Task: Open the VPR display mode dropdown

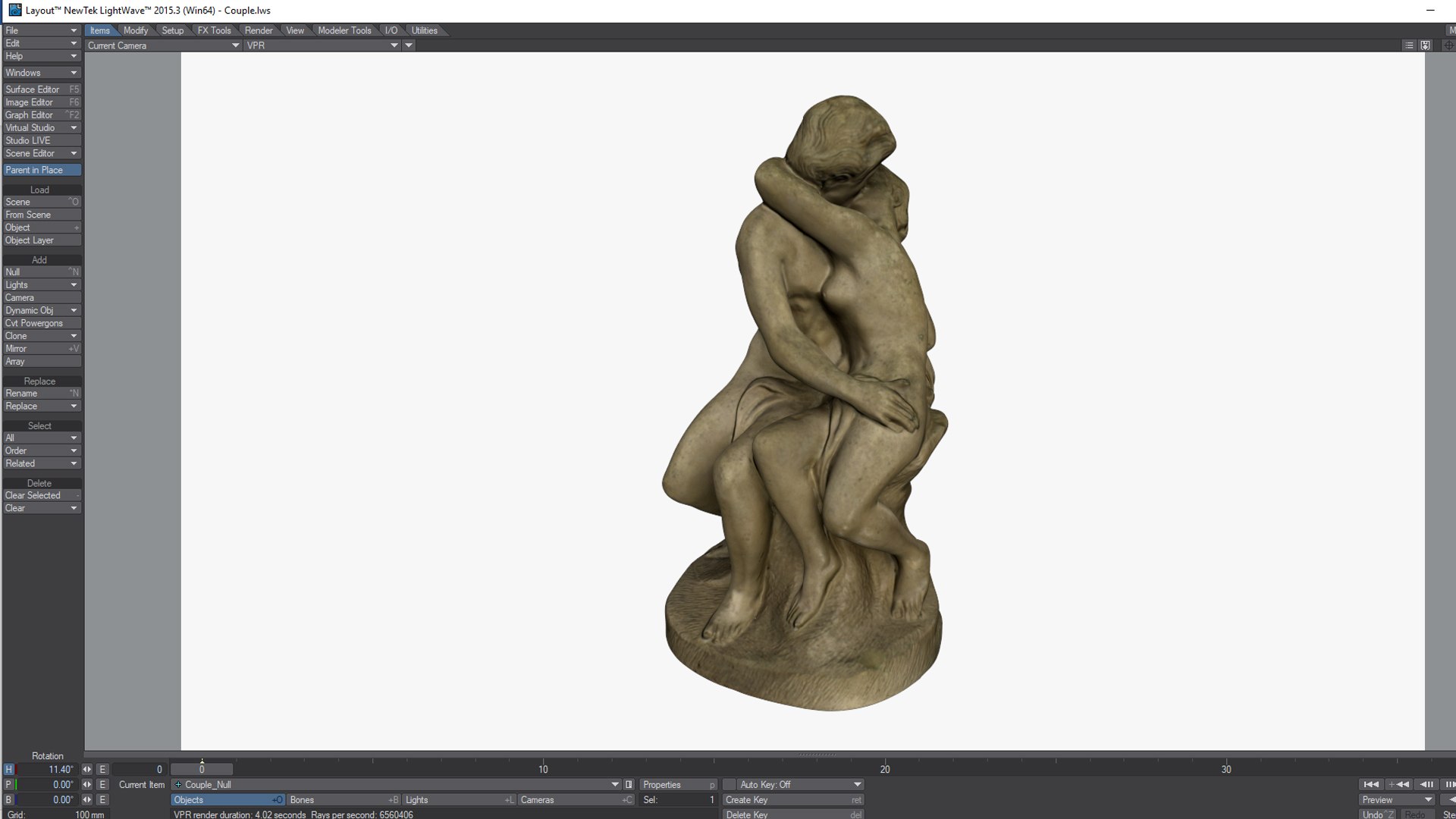Action: (x=322, y=45)
